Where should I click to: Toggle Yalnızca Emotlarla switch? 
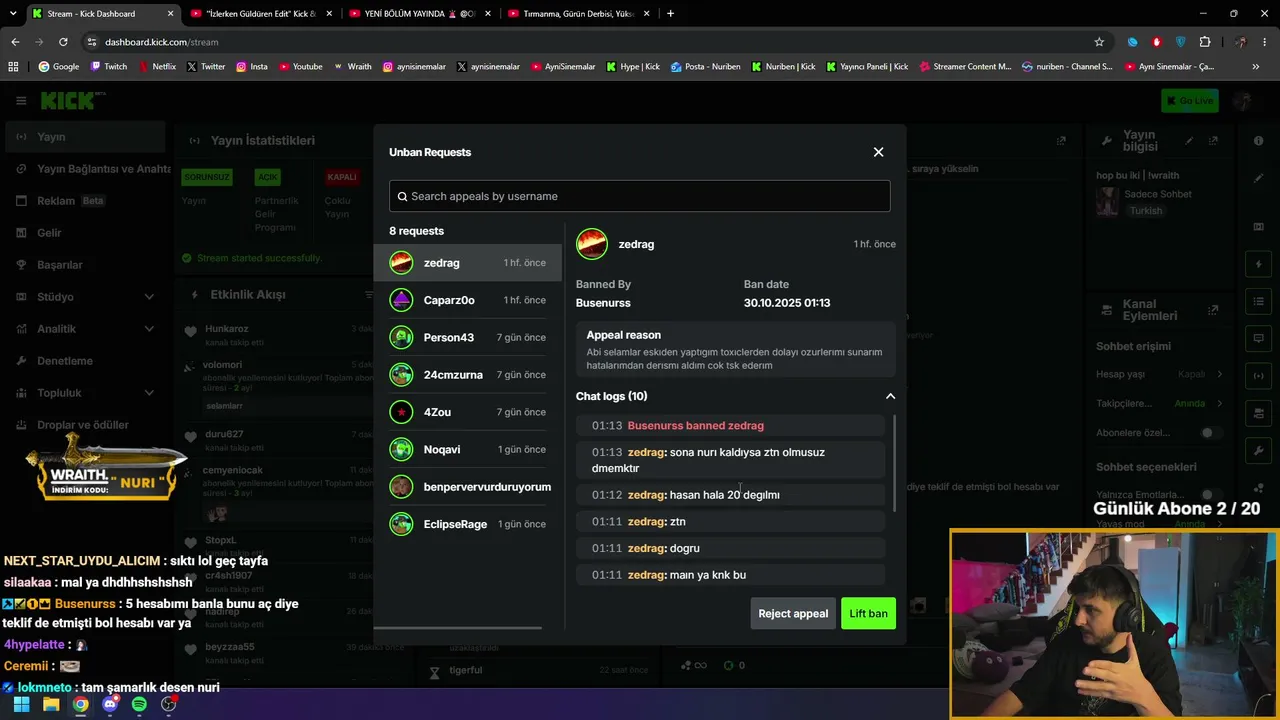click(x=1209, y=495)
